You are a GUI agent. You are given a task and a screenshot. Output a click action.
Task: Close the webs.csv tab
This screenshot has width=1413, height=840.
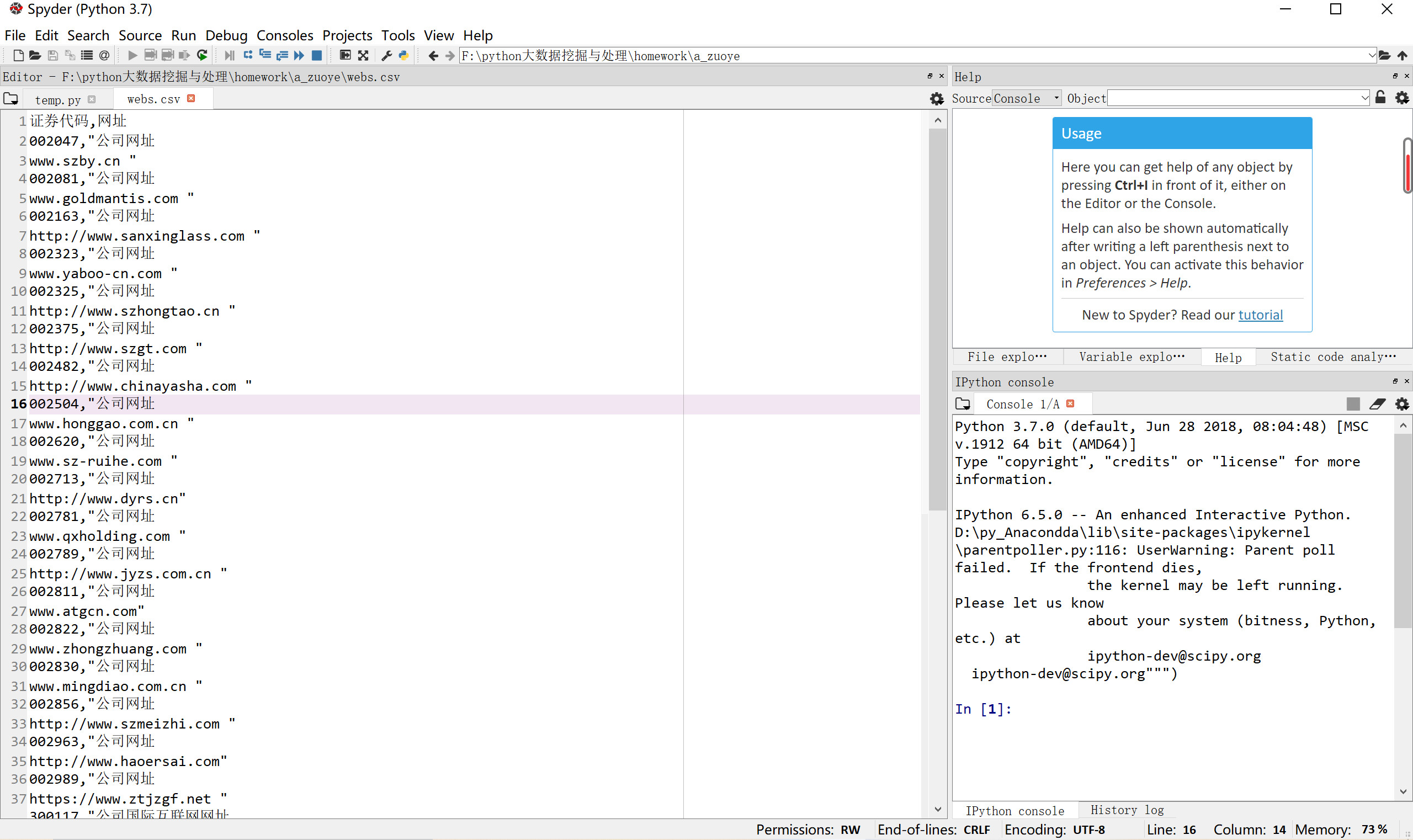click(192, 98)
